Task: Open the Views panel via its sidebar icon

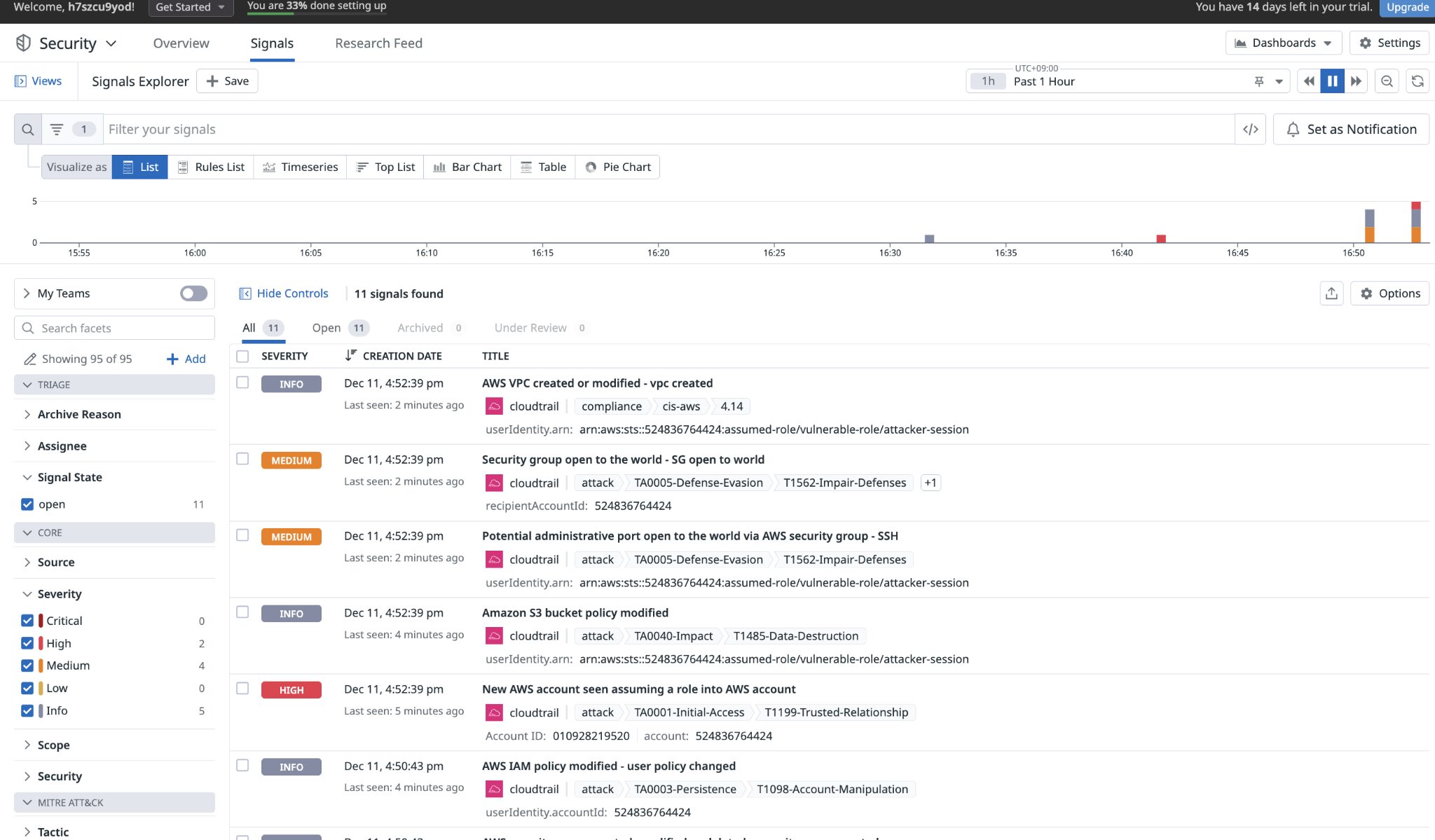Action: tap(21, 81)
